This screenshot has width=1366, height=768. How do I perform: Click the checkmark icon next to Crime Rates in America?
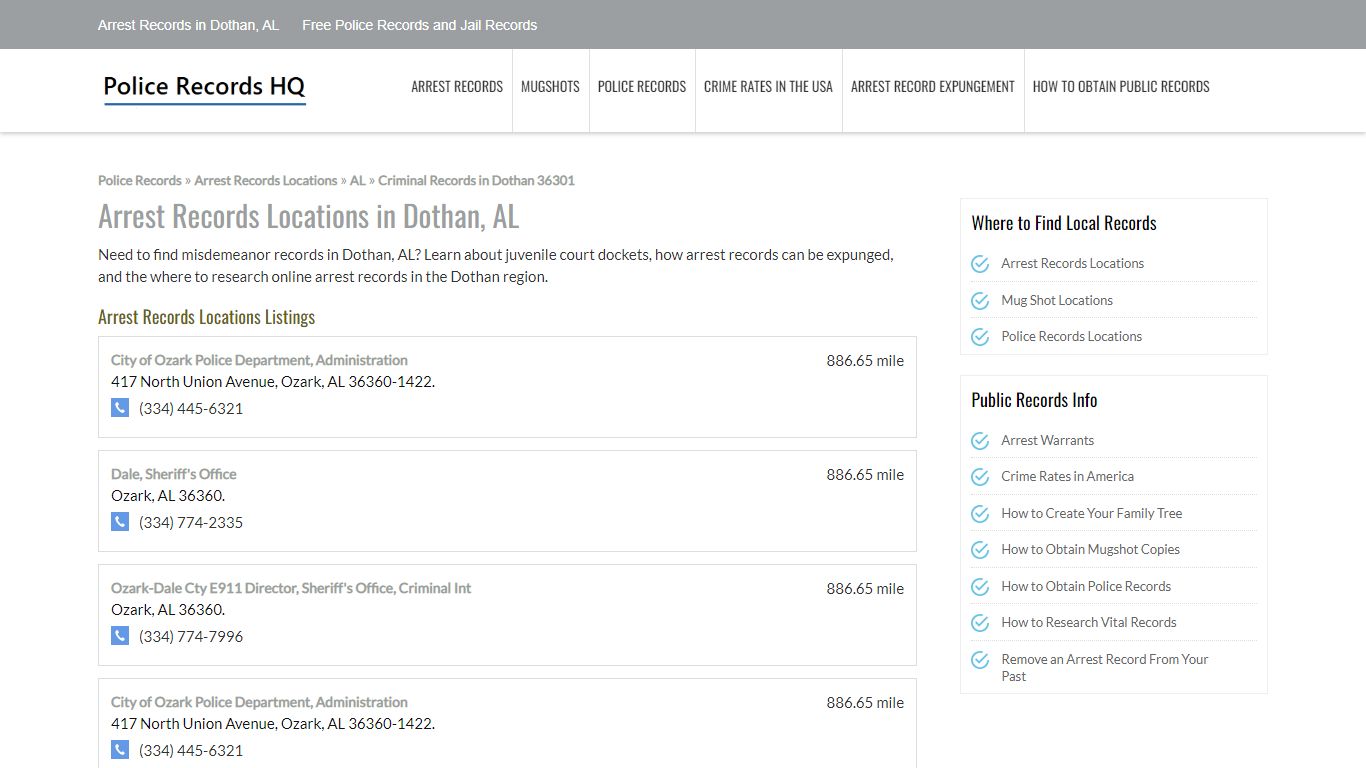coord(980,477)
